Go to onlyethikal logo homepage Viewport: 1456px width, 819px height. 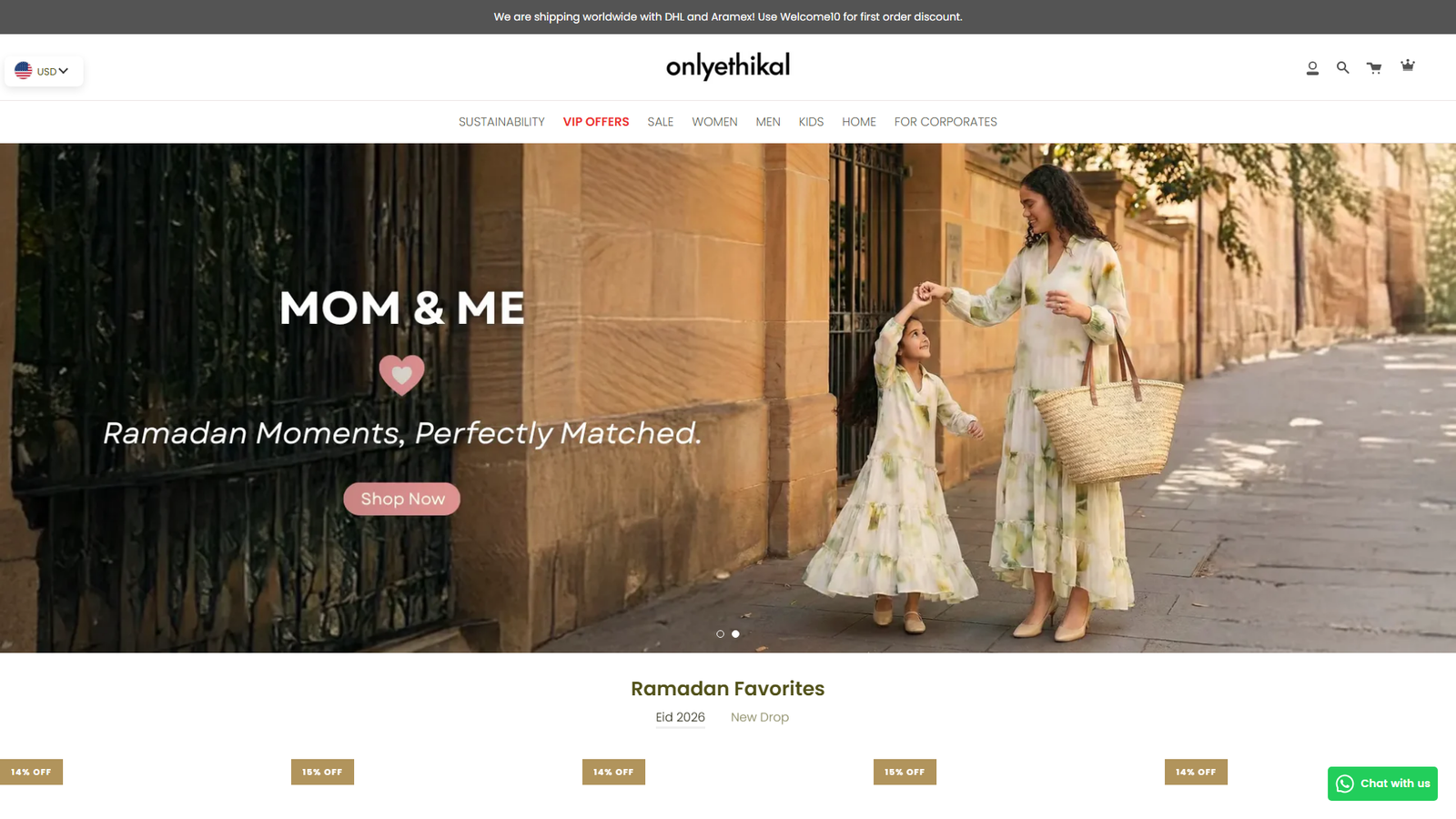pyautogui.click(x=728, y=66)
